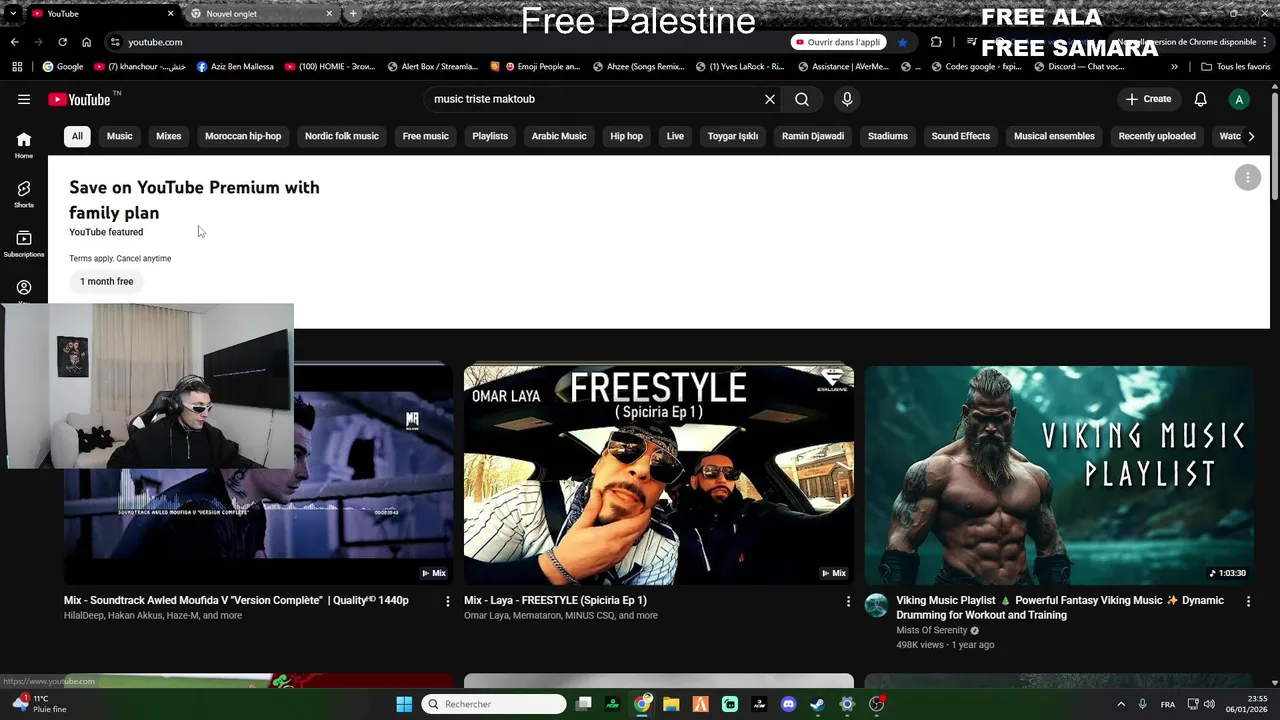
Task: Open OBS Studio from the taskbar
Action: coord(876,704)
